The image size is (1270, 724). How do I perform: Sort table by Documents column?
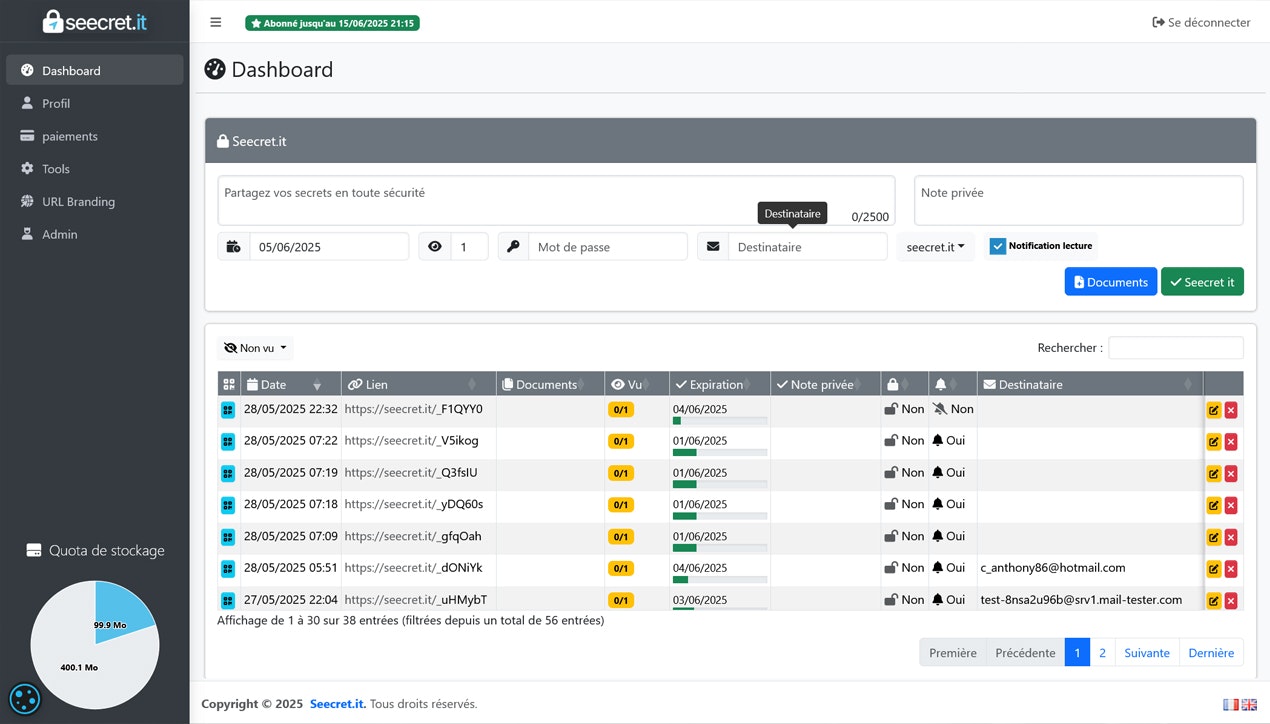tap(550, 384)
